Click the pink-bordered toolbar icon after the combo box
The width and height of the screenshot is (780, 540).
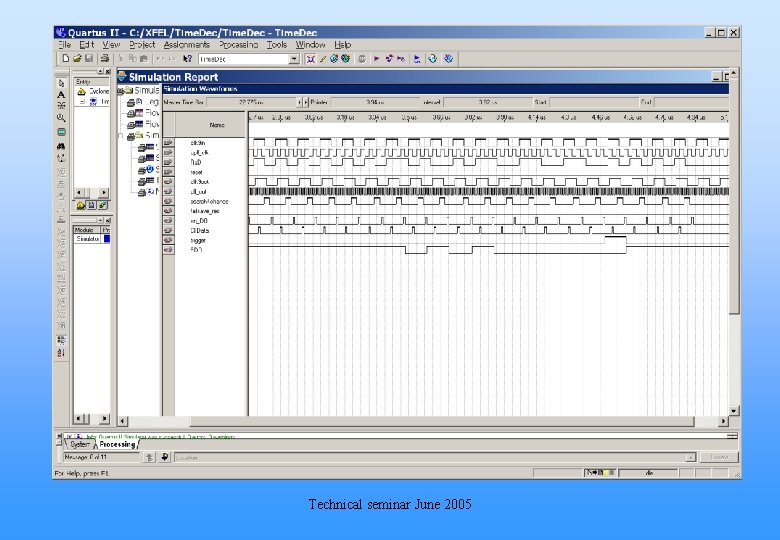[311, 59]
